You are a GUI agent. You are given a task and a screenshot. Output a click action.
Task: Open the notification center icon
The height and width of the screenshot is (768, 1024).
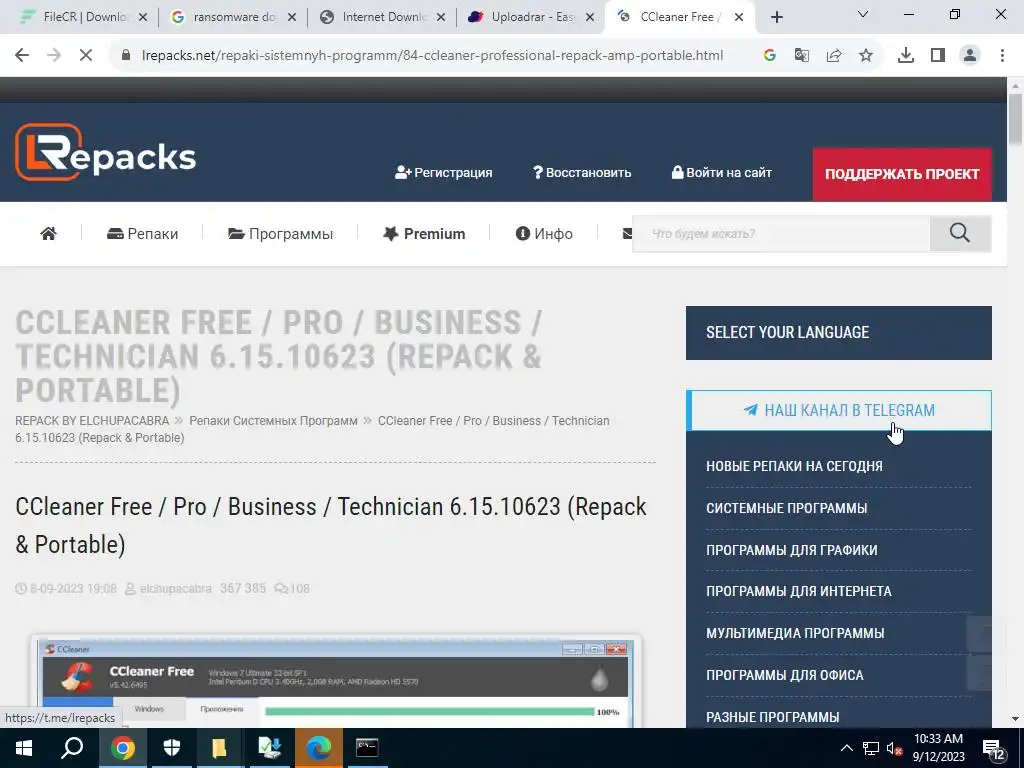click(x=995, y=750)
